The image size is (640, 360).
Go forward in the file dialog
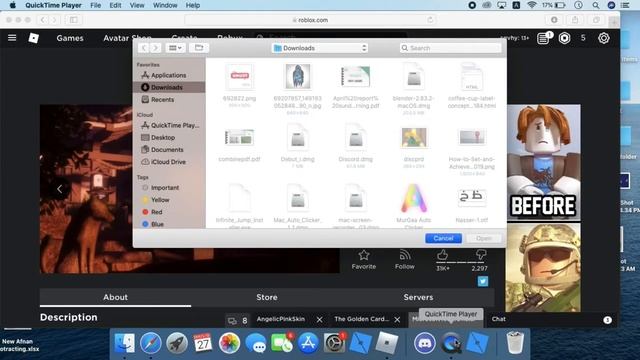coord(156,48)
